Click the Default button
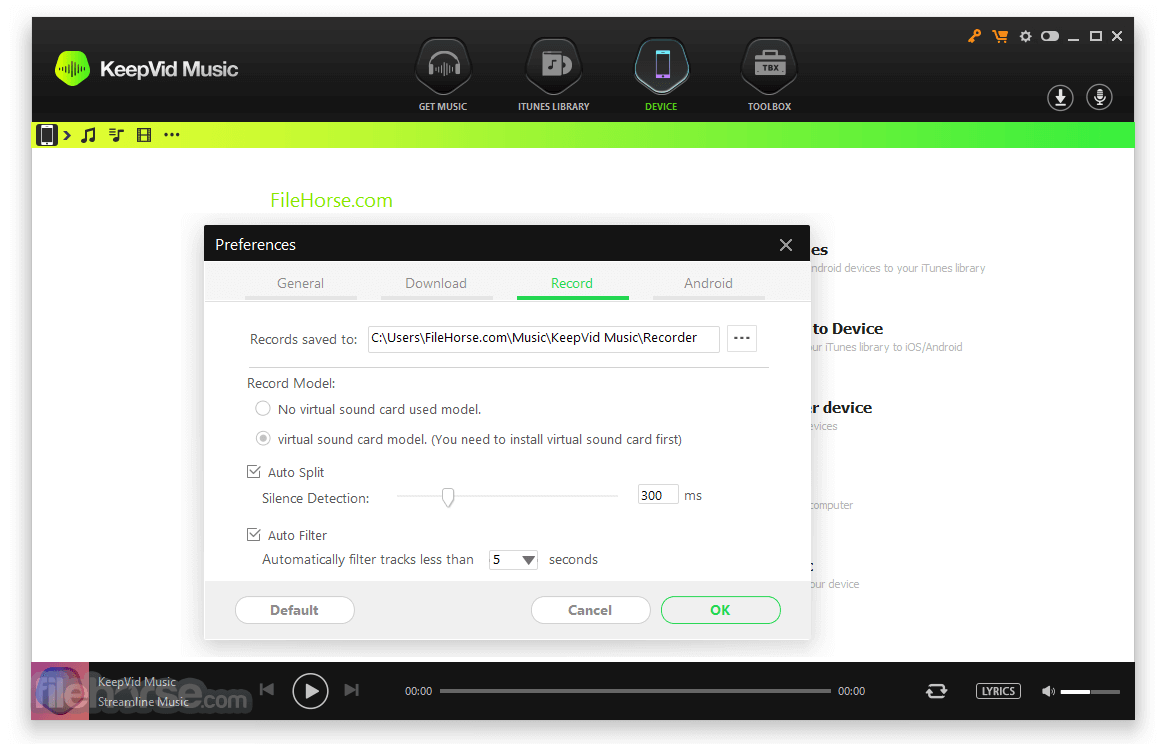 coord(295,610)
